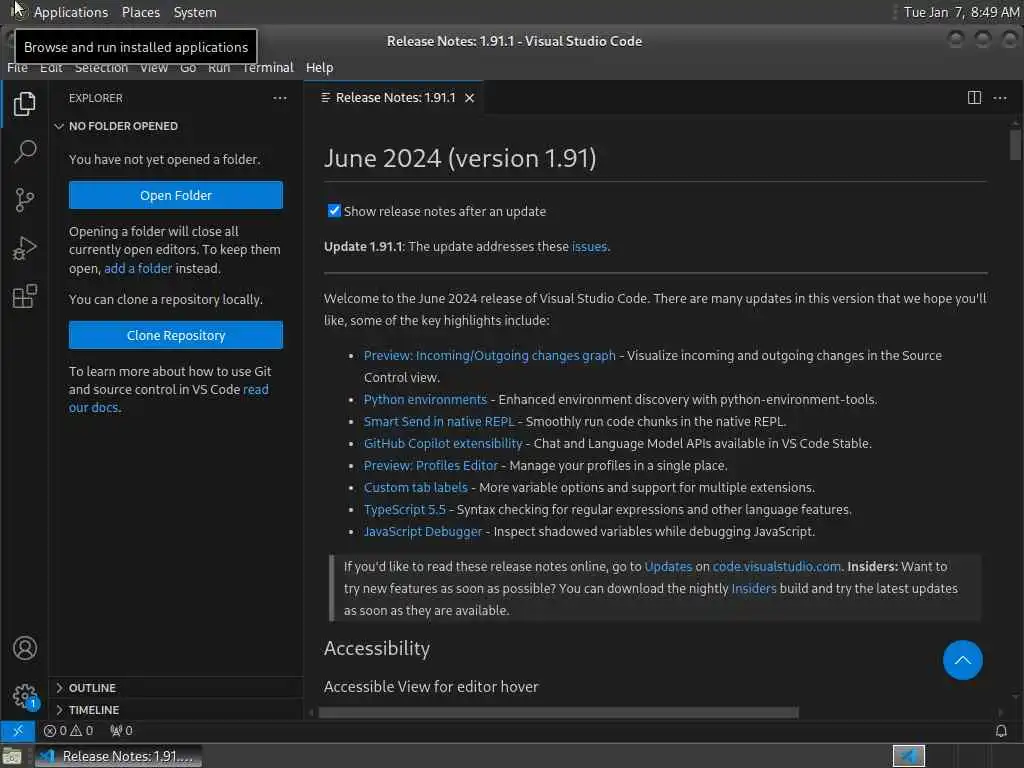Open the Search view icon
This screenshot has height=768, width=1024.
[24, 152]
